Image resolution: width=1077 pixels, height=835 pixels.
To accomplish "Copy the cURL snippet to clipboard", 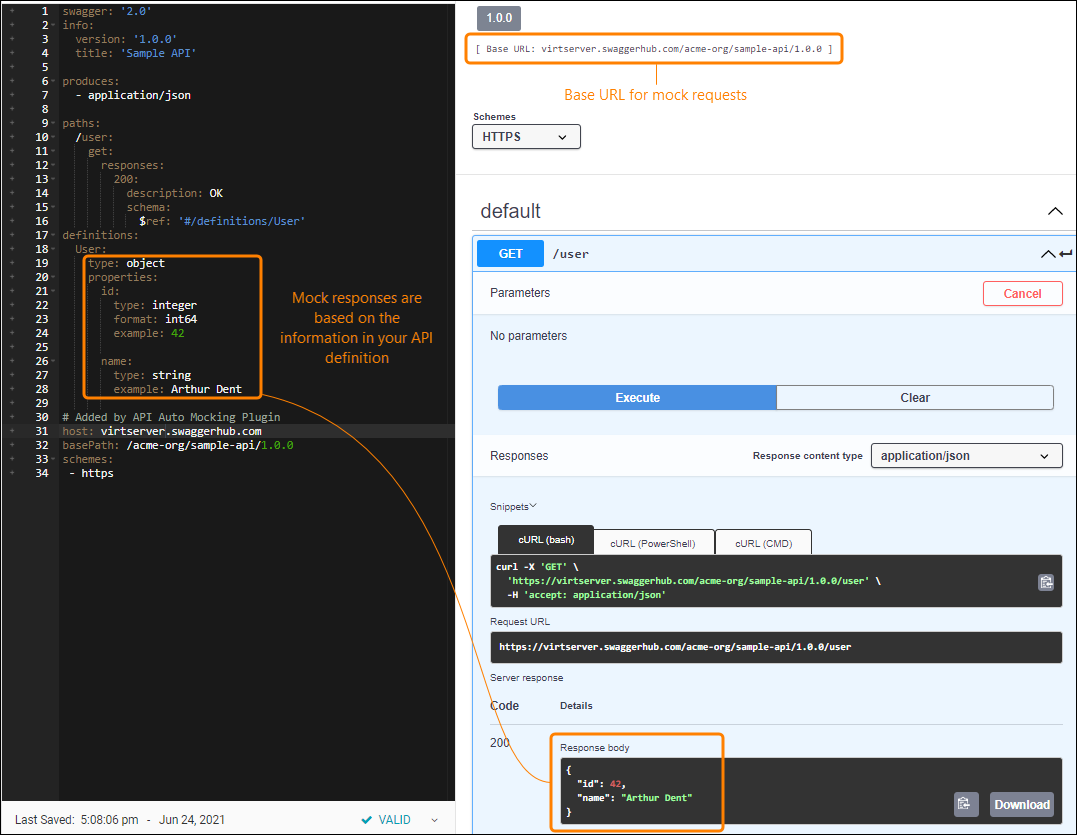I will [x=1046, y=581].
